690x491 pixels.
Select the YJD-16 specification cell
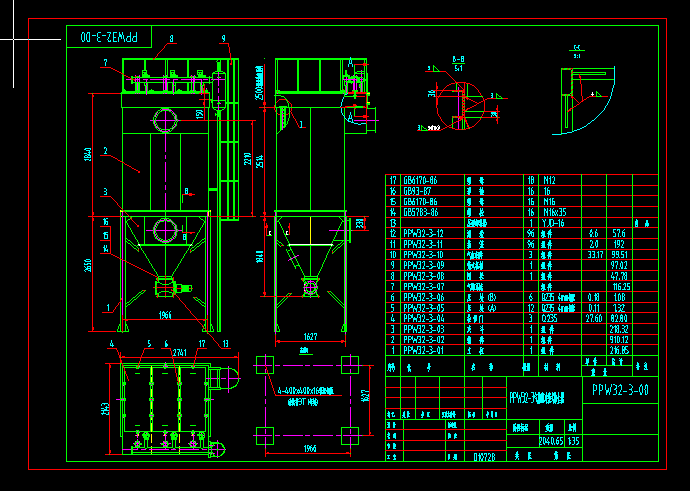pyautogui.click(x=554, y=223)
